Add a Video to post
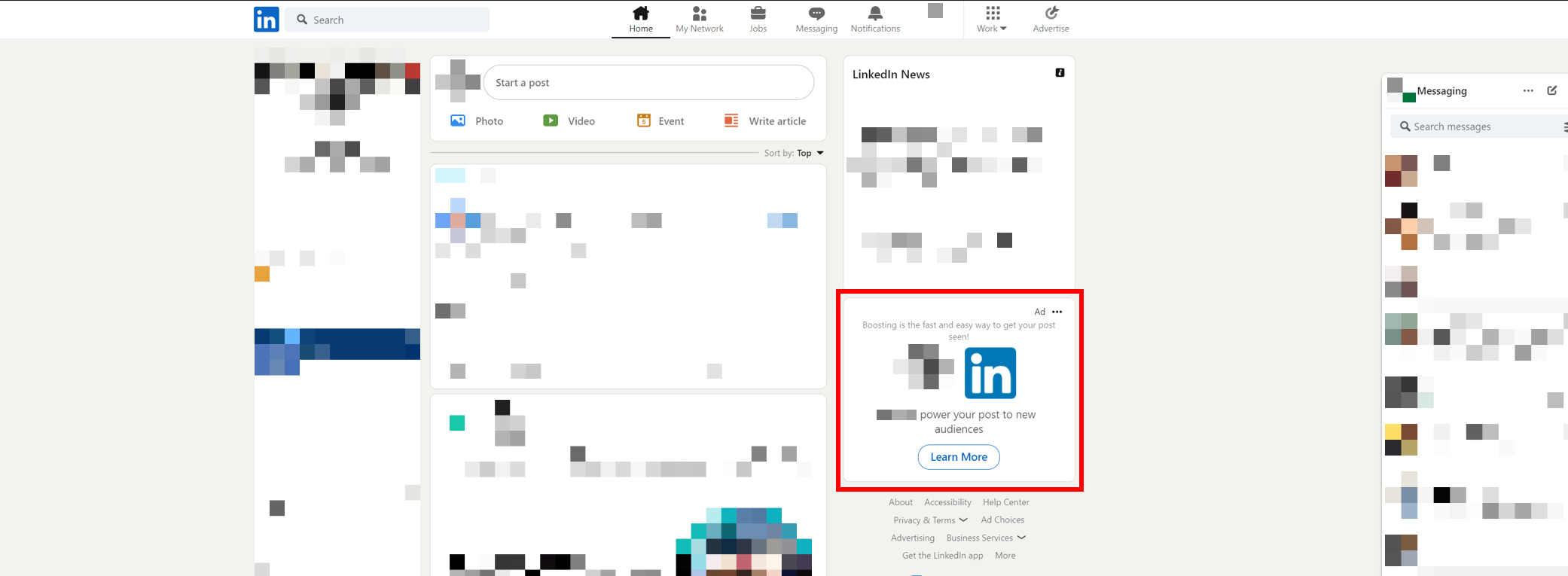This screenshot has height=576, width=1568. (569, 121)
